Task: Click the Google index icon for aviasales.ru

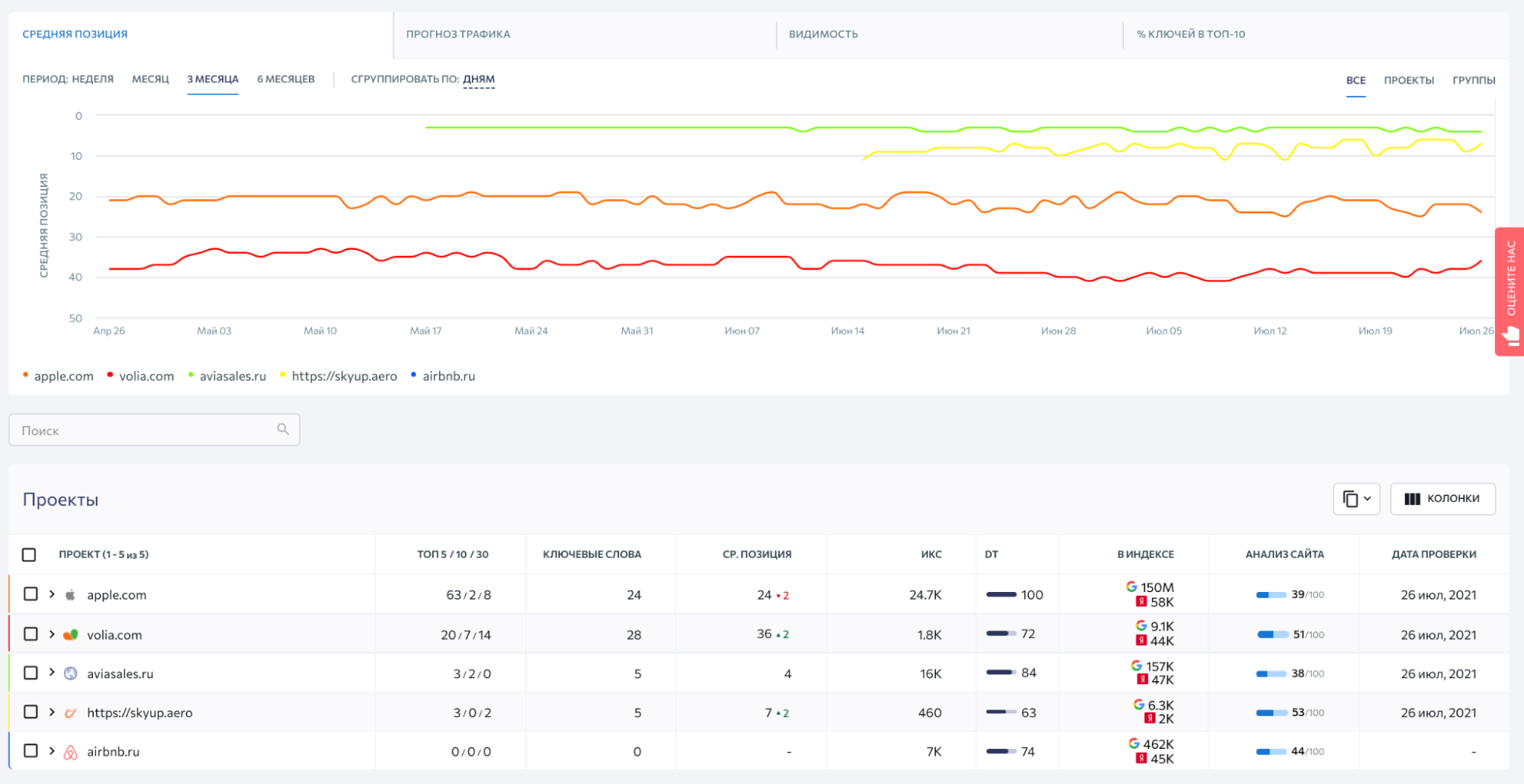Action: (x=1136, y=666)
